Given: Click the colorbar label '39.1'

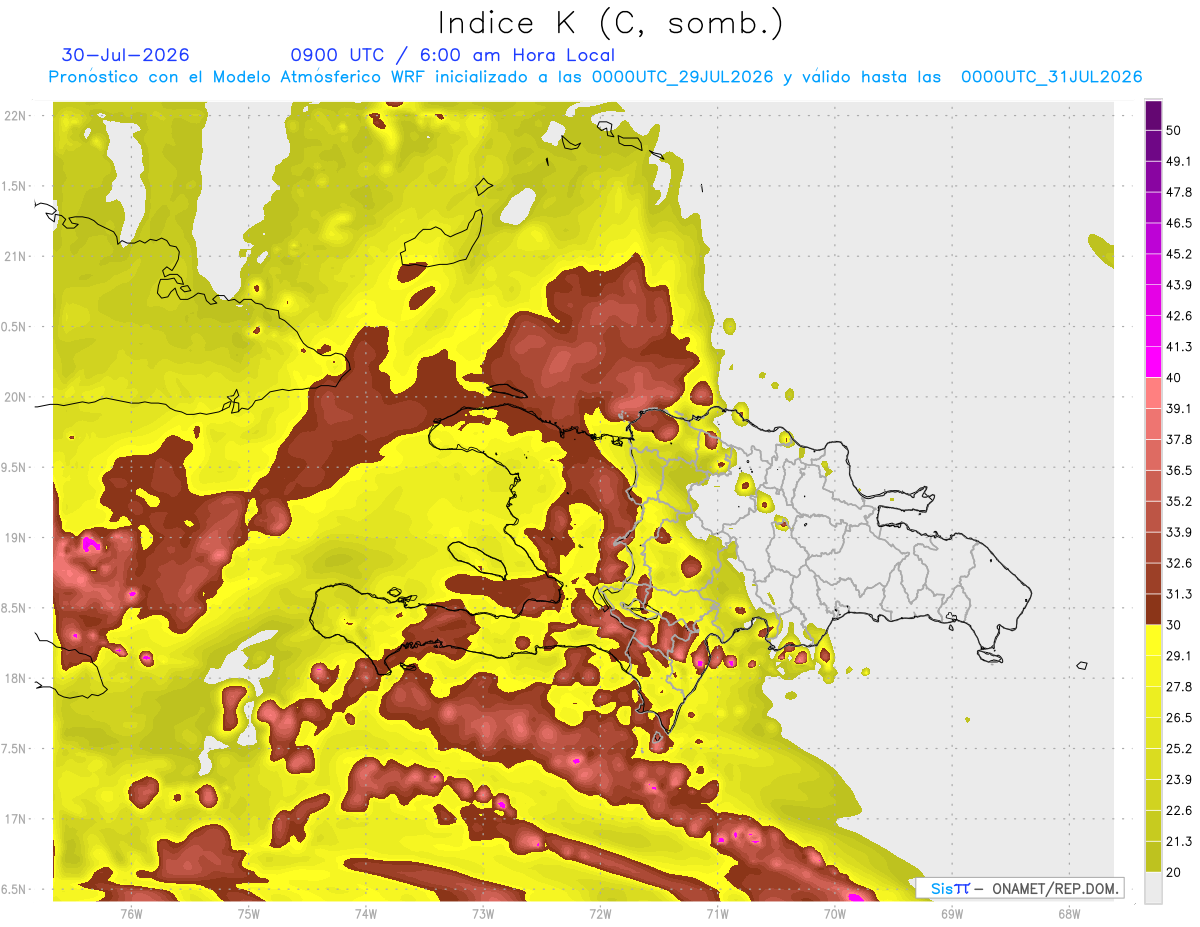Looking at the screenshot, I should click(x=1179, y=408).
